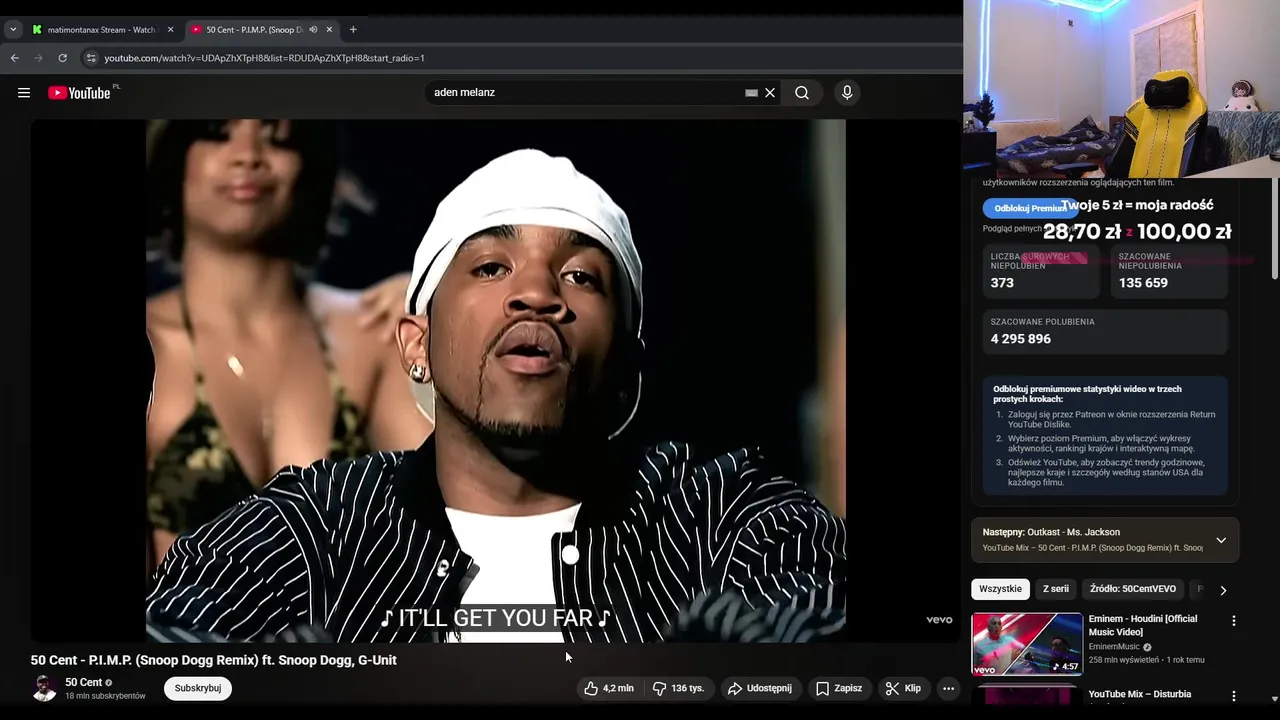Viewport: 1280px width, 720px height.
Task: Open site info icon beside the URL
Action: (x=91, y=58)
